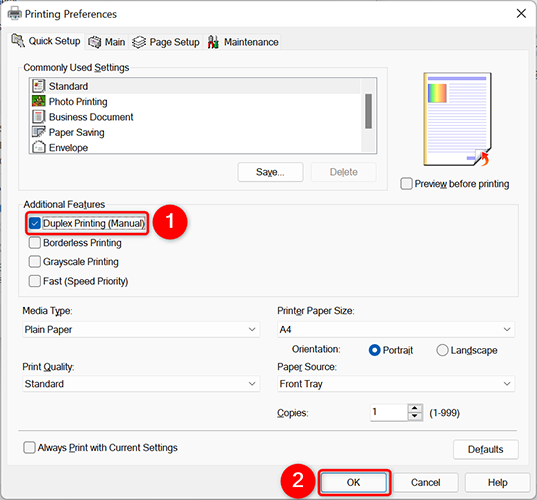Choose the Envelope profile icon
537x500 pixels.
pos(38,147)
